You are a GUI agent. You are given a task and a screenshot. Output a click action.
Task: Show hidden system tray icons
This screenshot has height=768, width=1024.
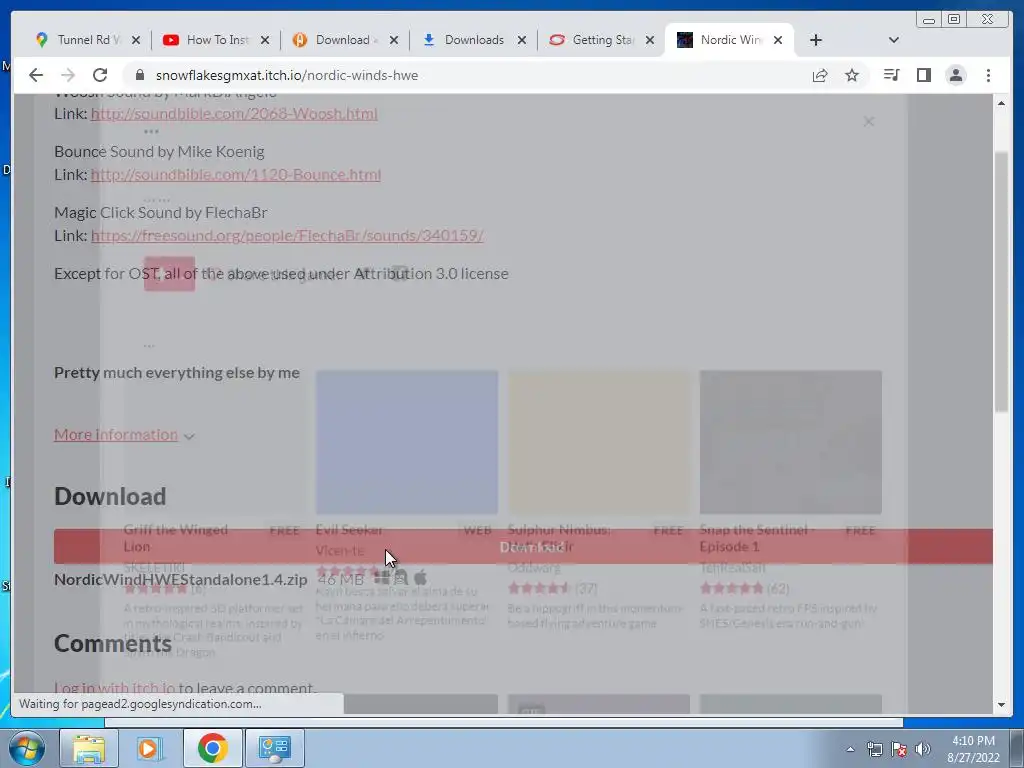[850, 749]
